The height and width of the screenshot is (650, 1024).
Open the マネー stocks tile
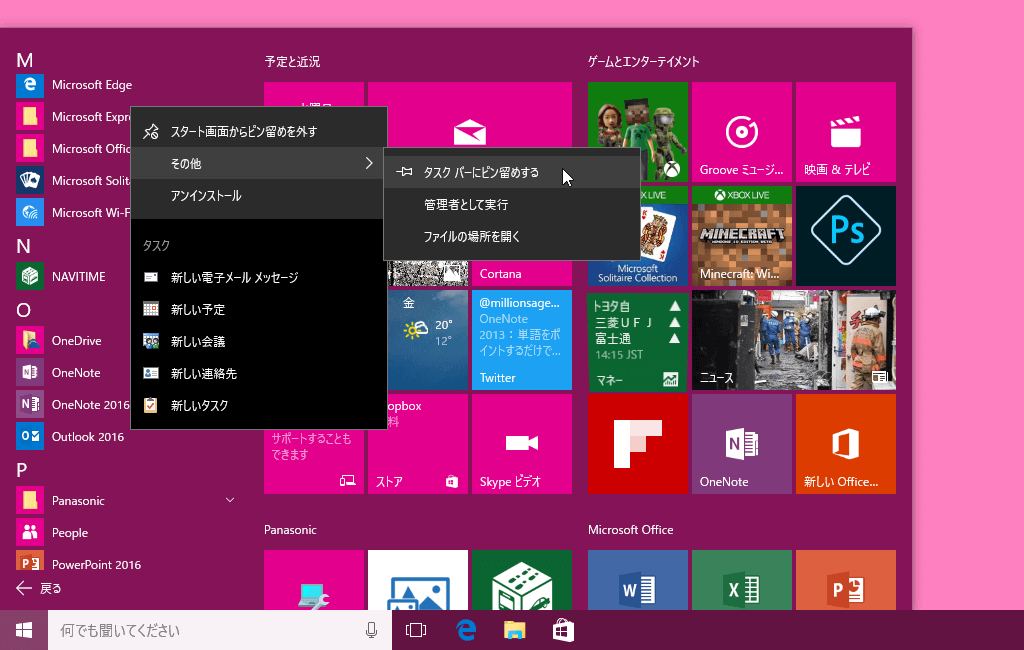tap(637, 340)
